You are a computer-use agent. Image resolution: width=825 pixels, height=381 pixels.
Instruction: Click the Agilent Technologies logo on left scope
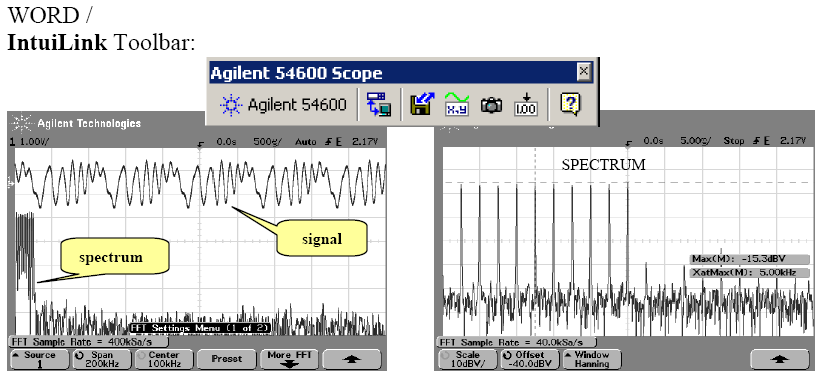[x=76, y=124]
